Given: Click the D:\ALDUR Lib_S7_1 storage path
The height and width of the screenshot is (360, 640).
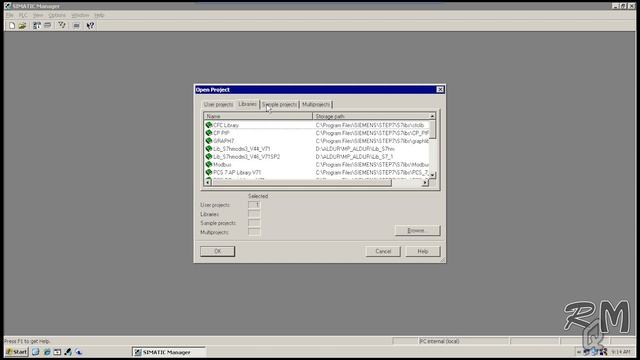Looking at the screenshot, I should point(354,157).
